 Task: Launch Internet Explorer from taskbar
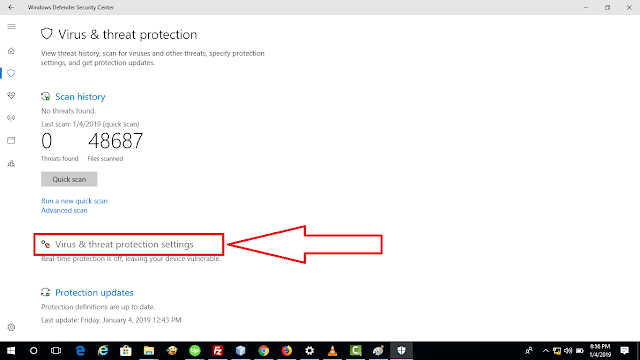pos(103,351)
